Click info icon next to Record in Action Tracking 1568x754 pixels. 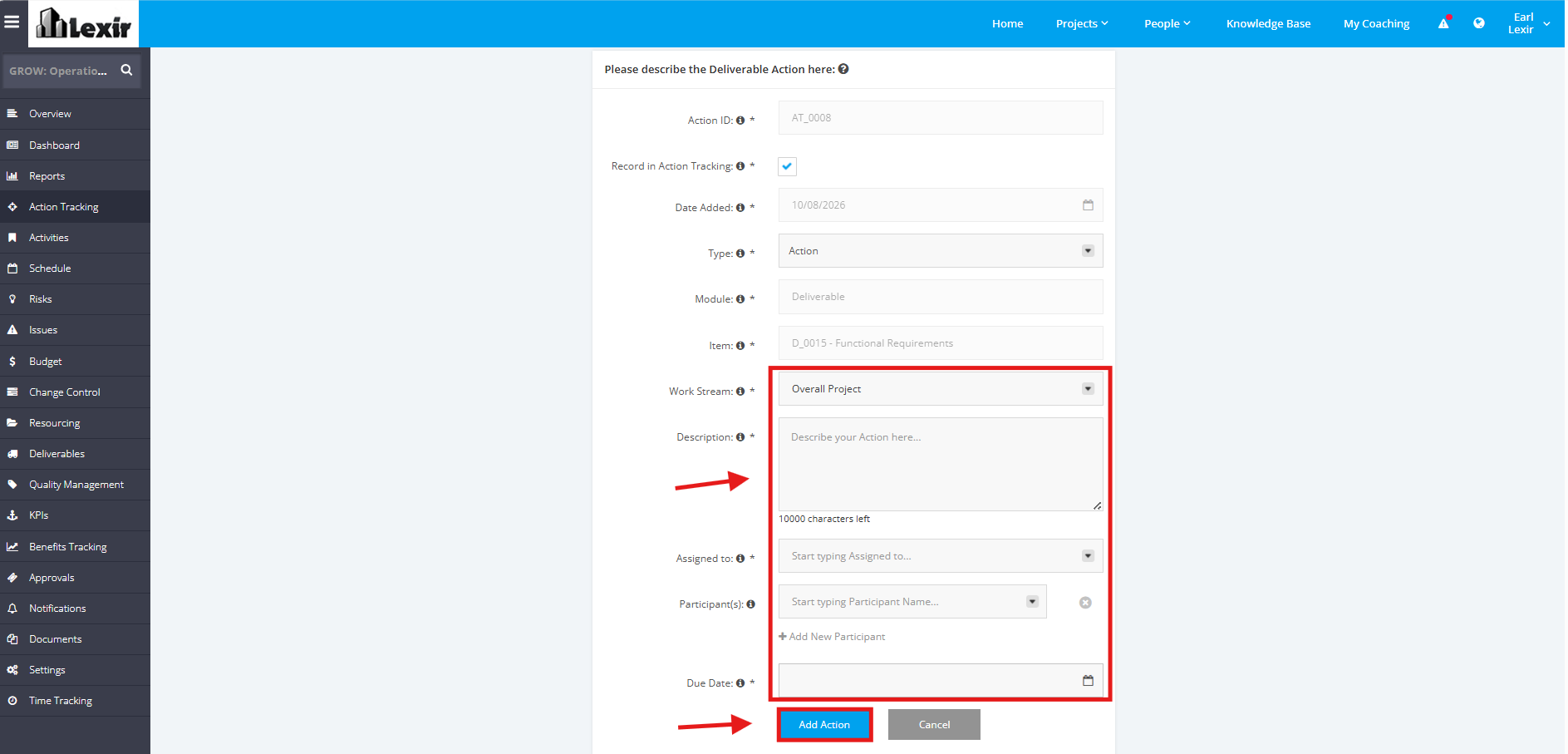pyautogui.click(x=740, y=166)
